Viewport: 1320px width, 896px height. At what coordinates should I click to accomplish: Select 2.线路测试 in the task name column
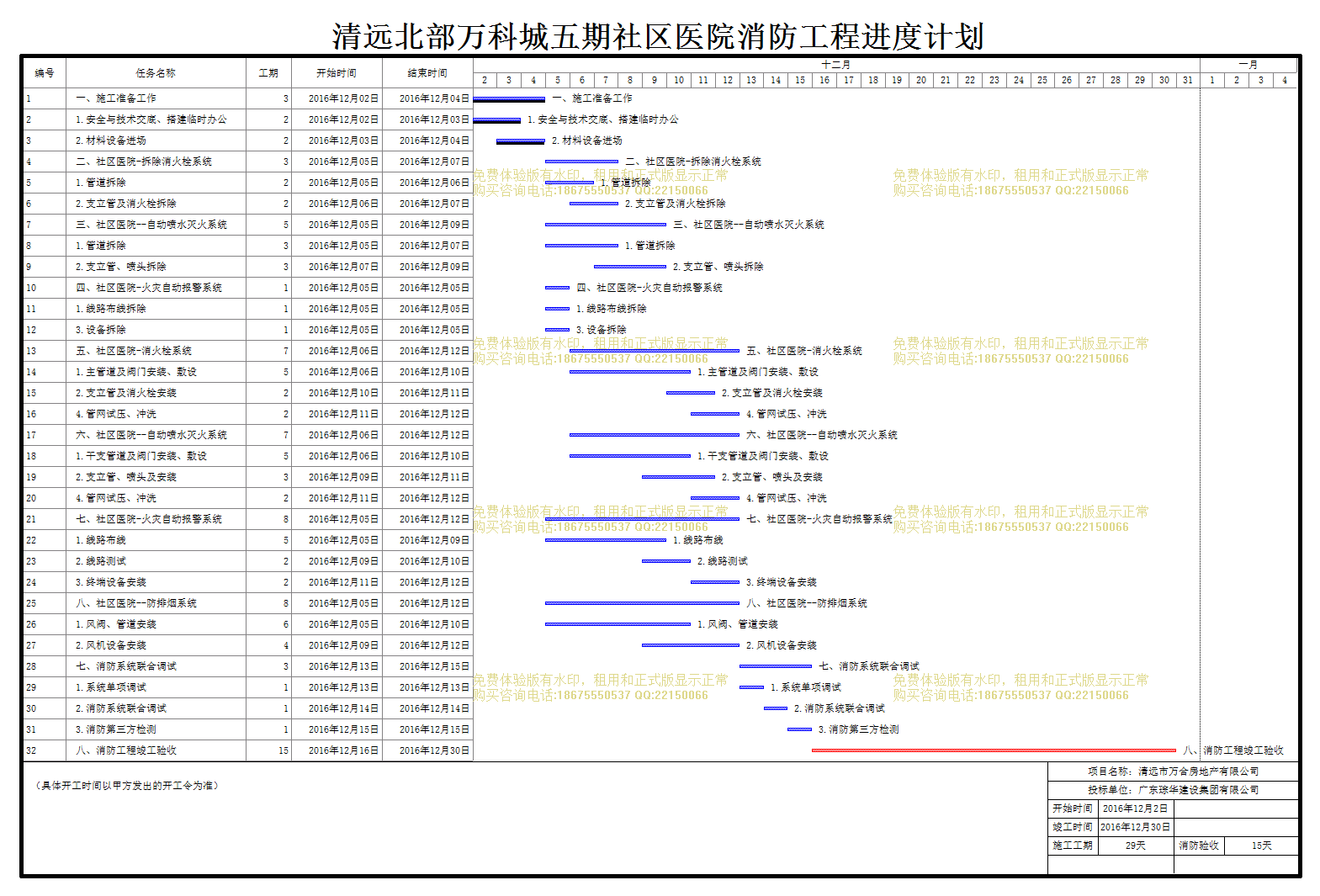click(x=101, y=561)
